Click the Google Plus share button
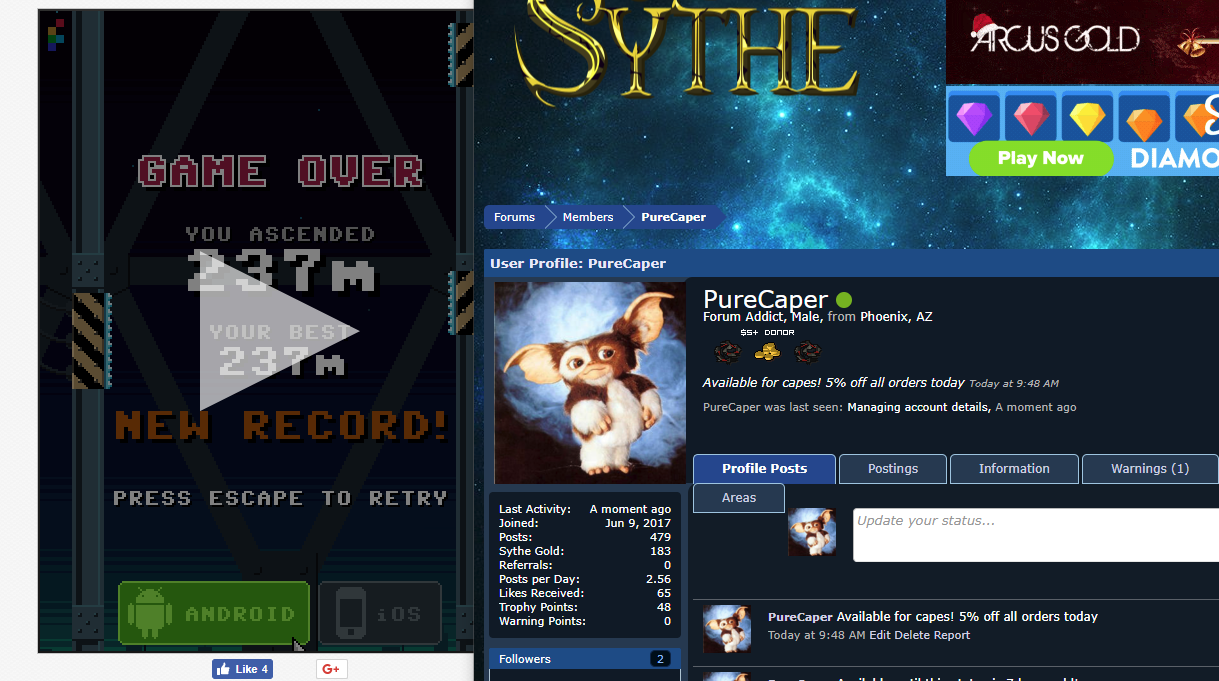This screenshot has height=681, width=1219. tap(332, 669)
